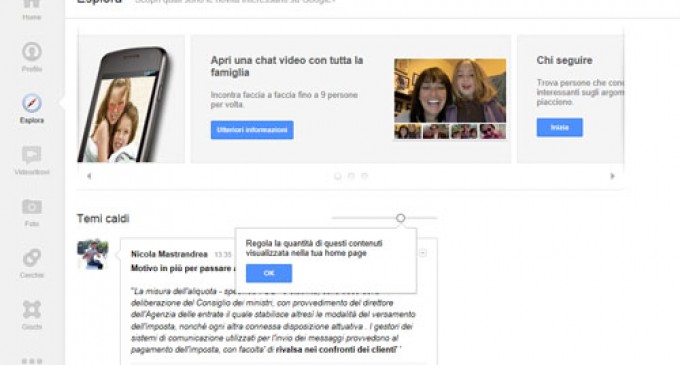Viewport: 680px width, 365px height.
Task: Click the Inizia button under Chi seguire
Action: (x=559, y=127)
